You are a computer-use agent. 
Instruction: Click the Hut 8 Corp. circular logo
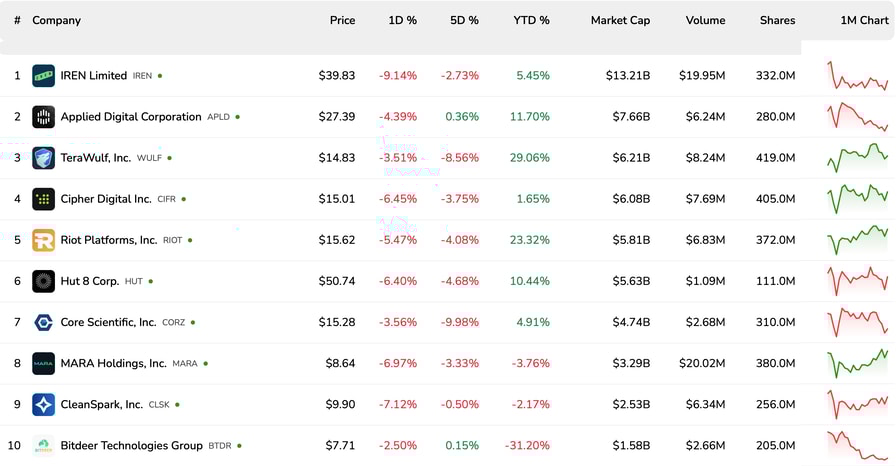[43, 281]
